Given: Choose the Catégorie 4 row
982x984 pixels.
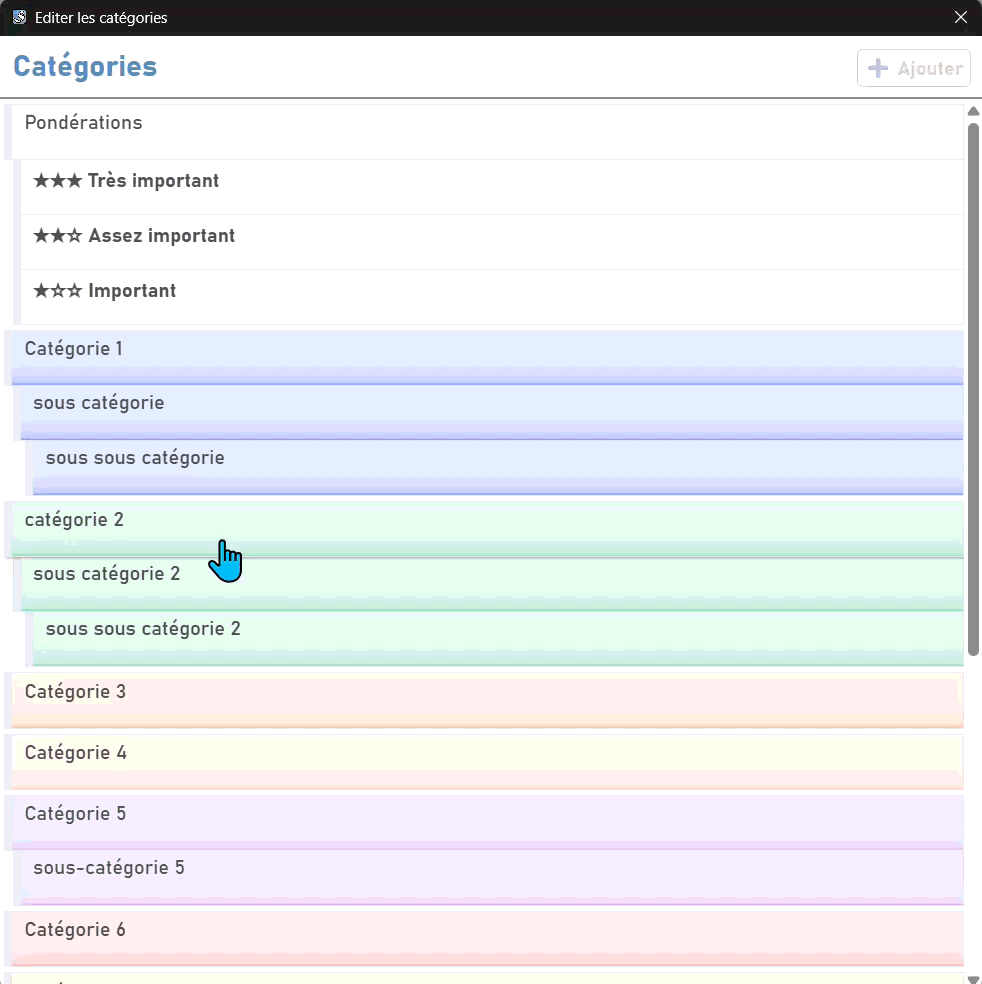Looking at the screenshot, I should [488, 762].
